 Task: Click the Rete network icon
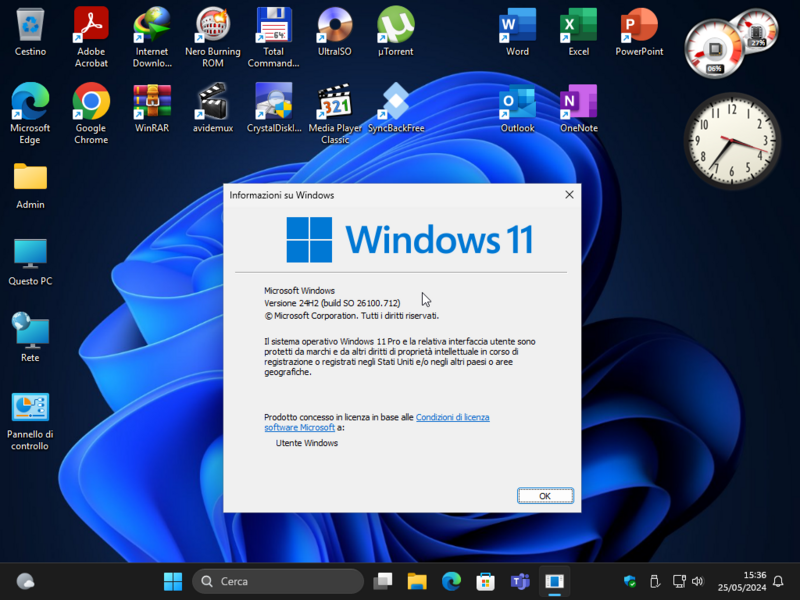[30, 338]
